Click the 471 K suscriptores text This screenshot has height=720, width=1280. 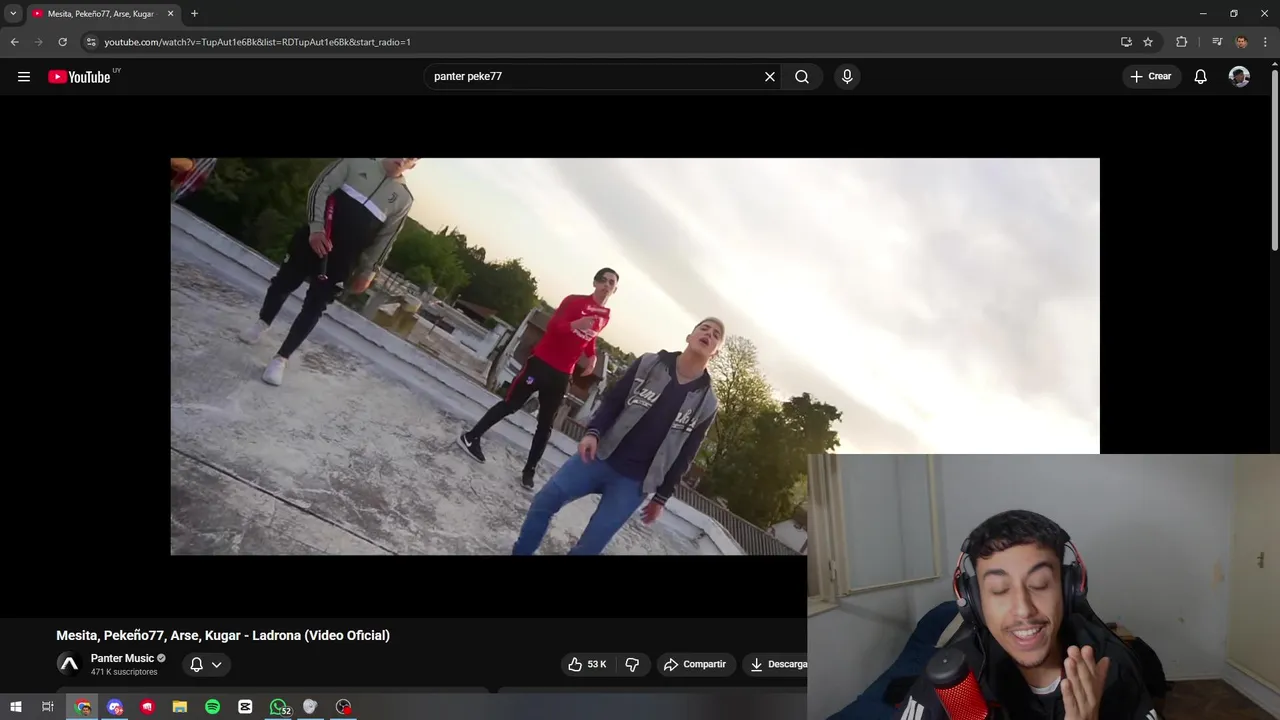(x=124, y=672)
